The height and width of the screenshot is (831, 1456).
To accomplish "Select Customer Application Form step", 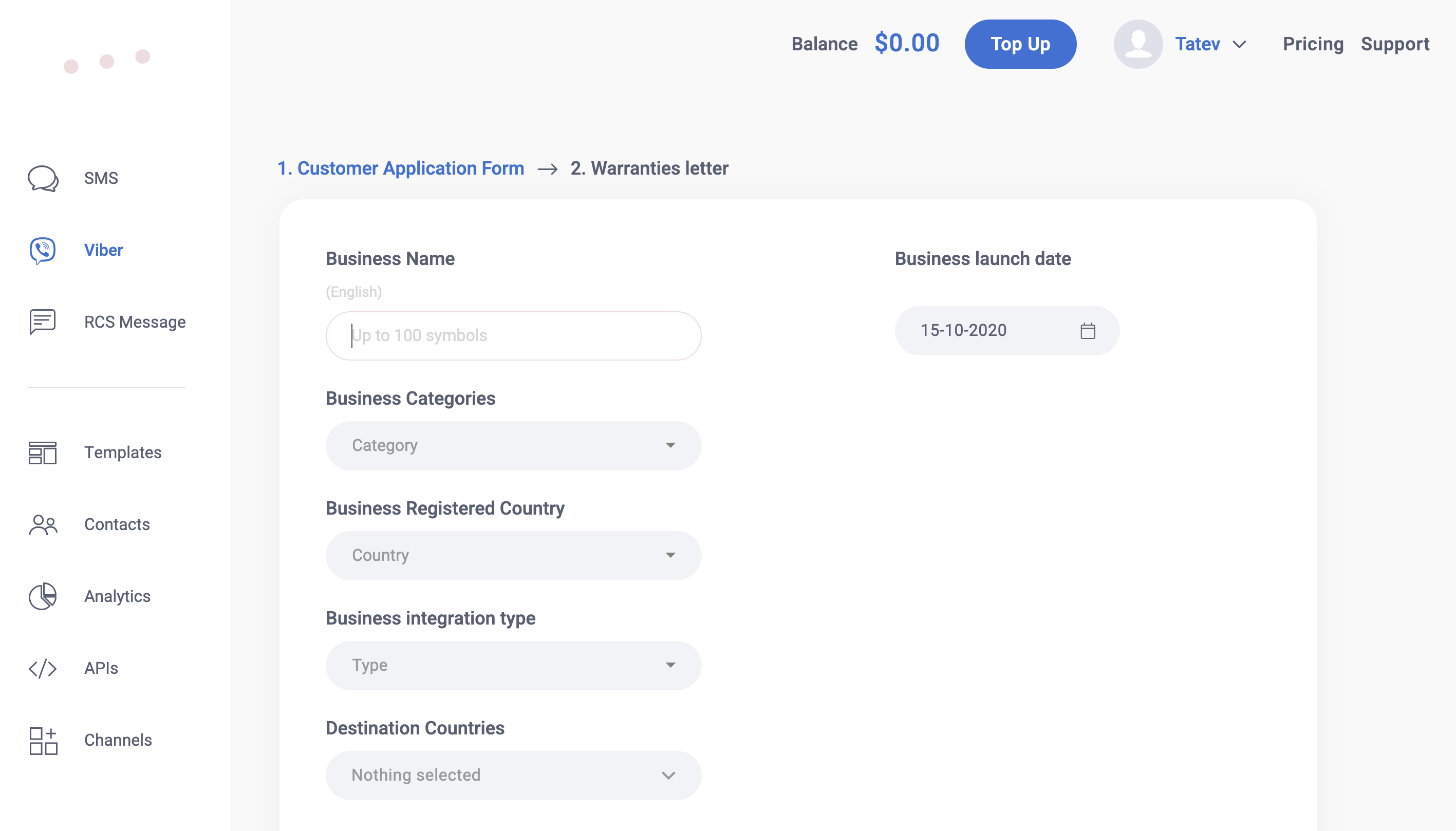I will click(401, 168).
